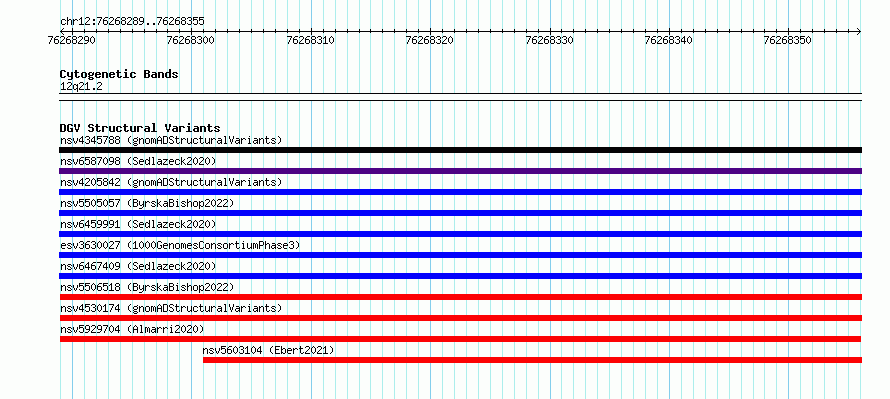Click ruler position 76268290
890x399 pixels.
tap(72, 41)
